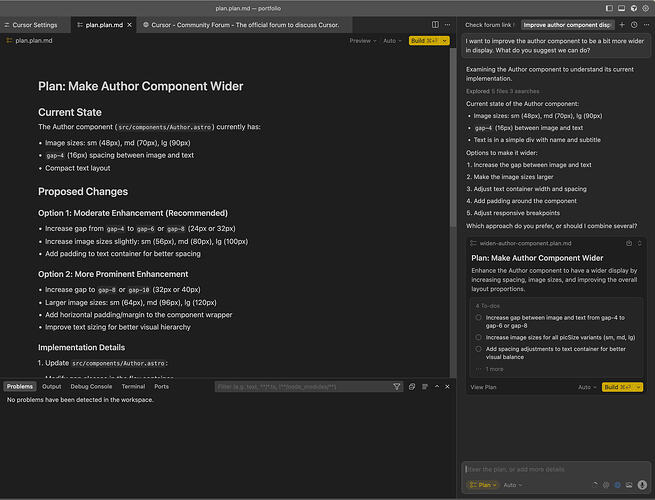
Task: Open editor more actions ellipsis
Action: [x=447, y=25]
